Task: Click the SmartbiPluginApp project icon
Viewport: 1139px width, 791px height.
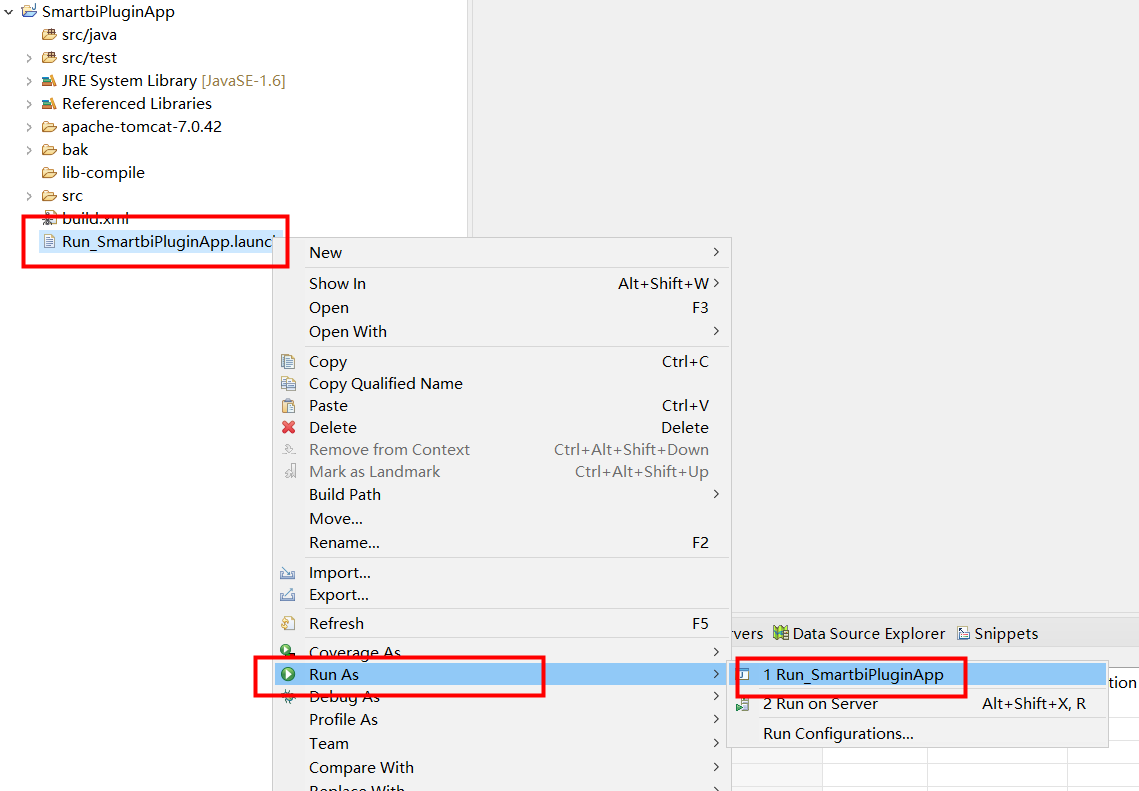Action: (29, 12)
